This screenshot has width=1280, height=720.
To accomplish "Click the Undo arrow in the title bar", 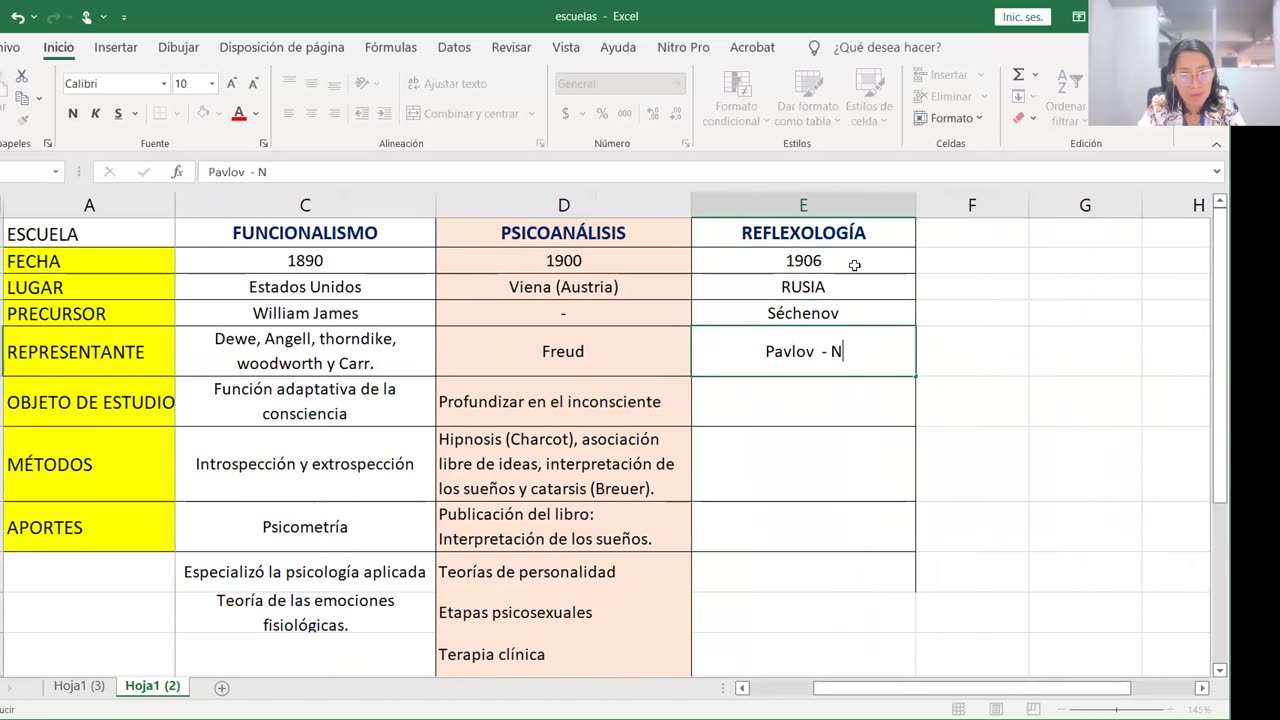I will tap(17, 17).
